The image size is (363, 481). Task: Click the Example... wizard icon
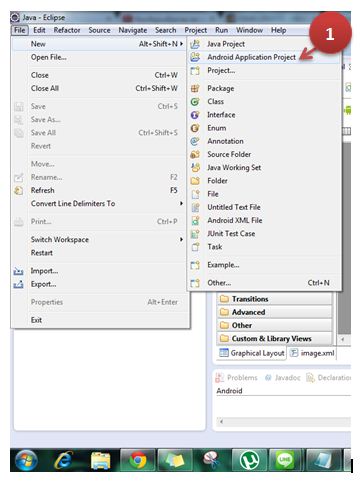click(195, 265)
